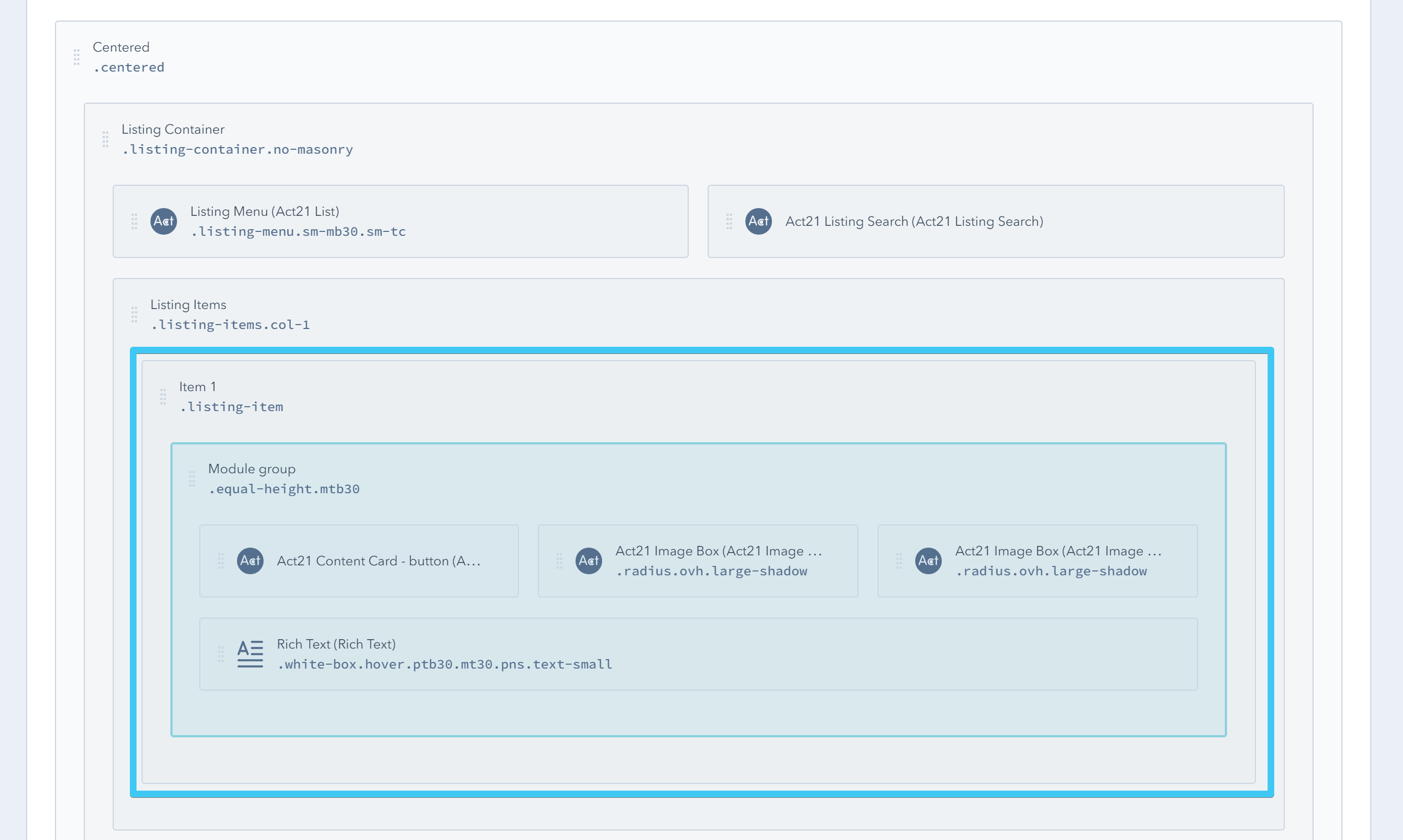Click drag handle on the Listing Menu module
Viewport: 1403px width, 840px height.
(x=134, y=221)
